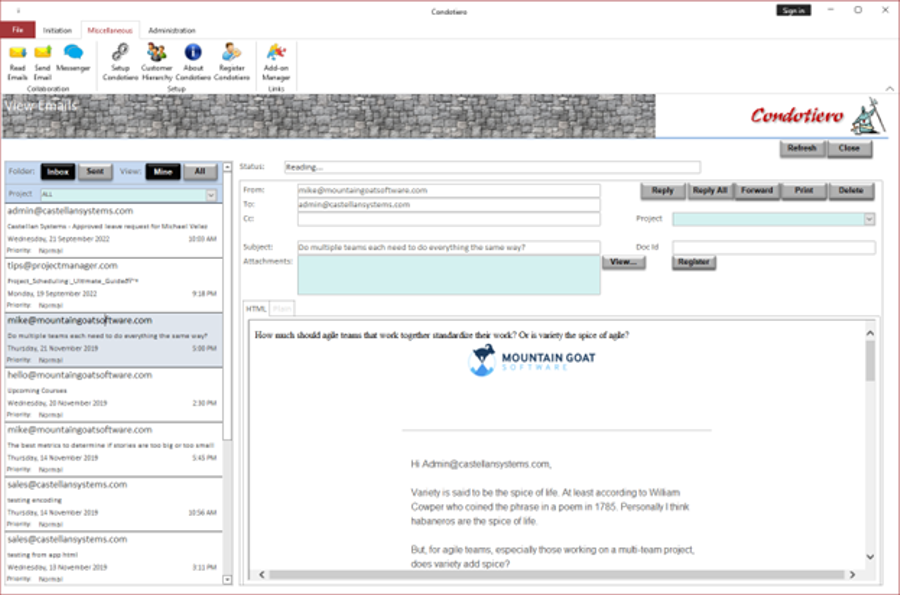Click the email list vertical scrollbar thumb

tap(228, 306)
